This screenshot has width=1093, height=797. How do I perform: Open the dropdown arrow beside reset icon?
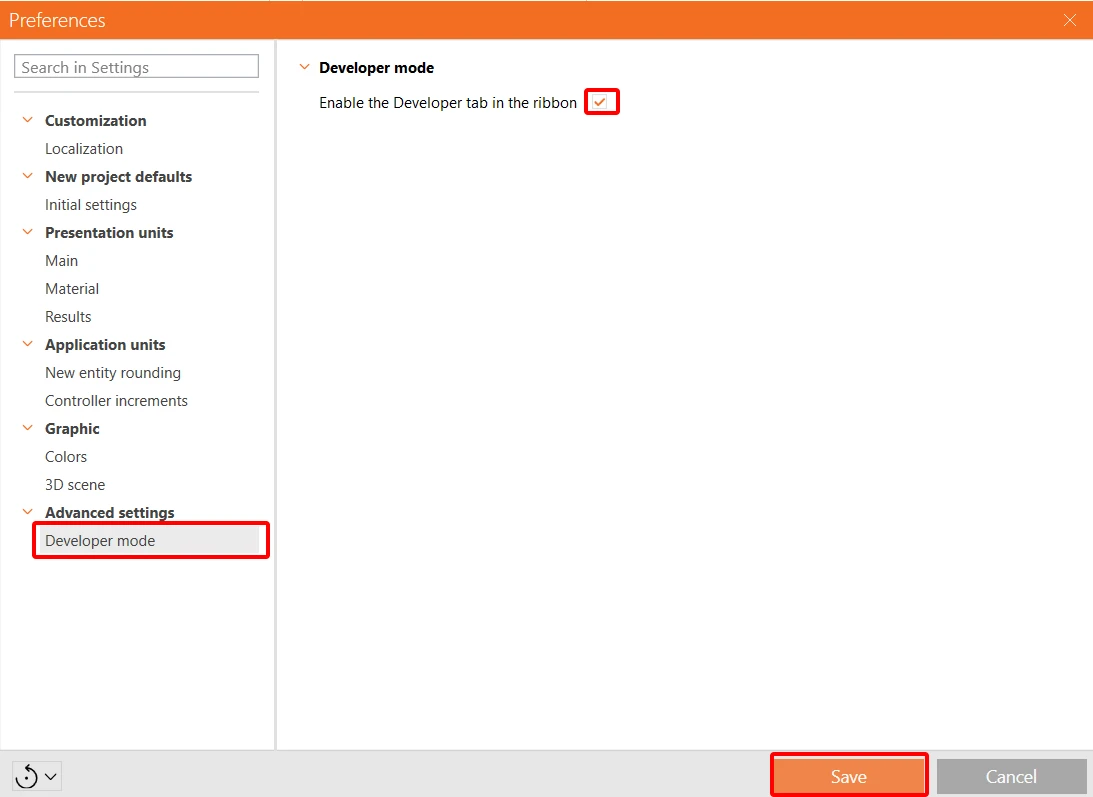point(51,776)
